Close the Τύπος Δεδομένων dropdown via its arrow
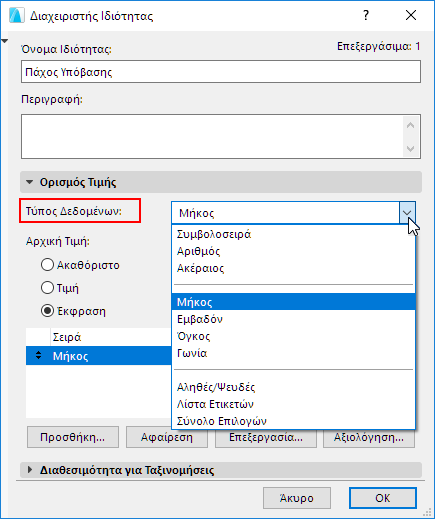 407,213
